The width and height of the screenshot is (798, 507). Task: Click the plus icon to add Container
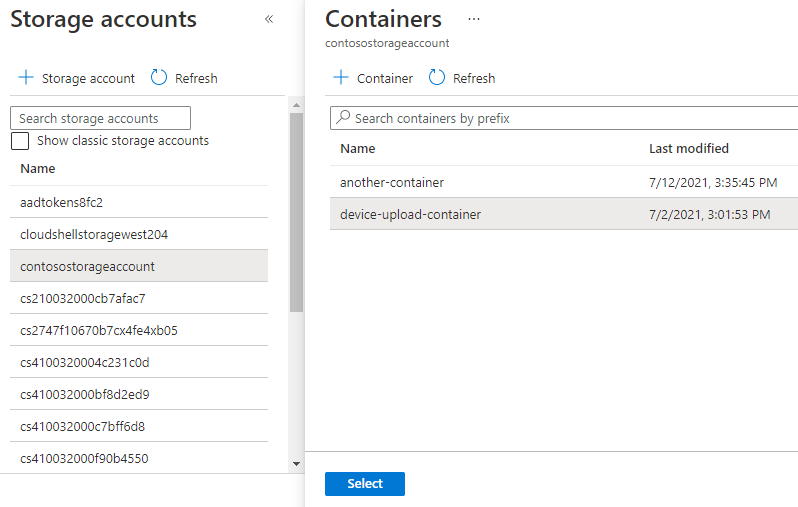click(x=341, y=78)
